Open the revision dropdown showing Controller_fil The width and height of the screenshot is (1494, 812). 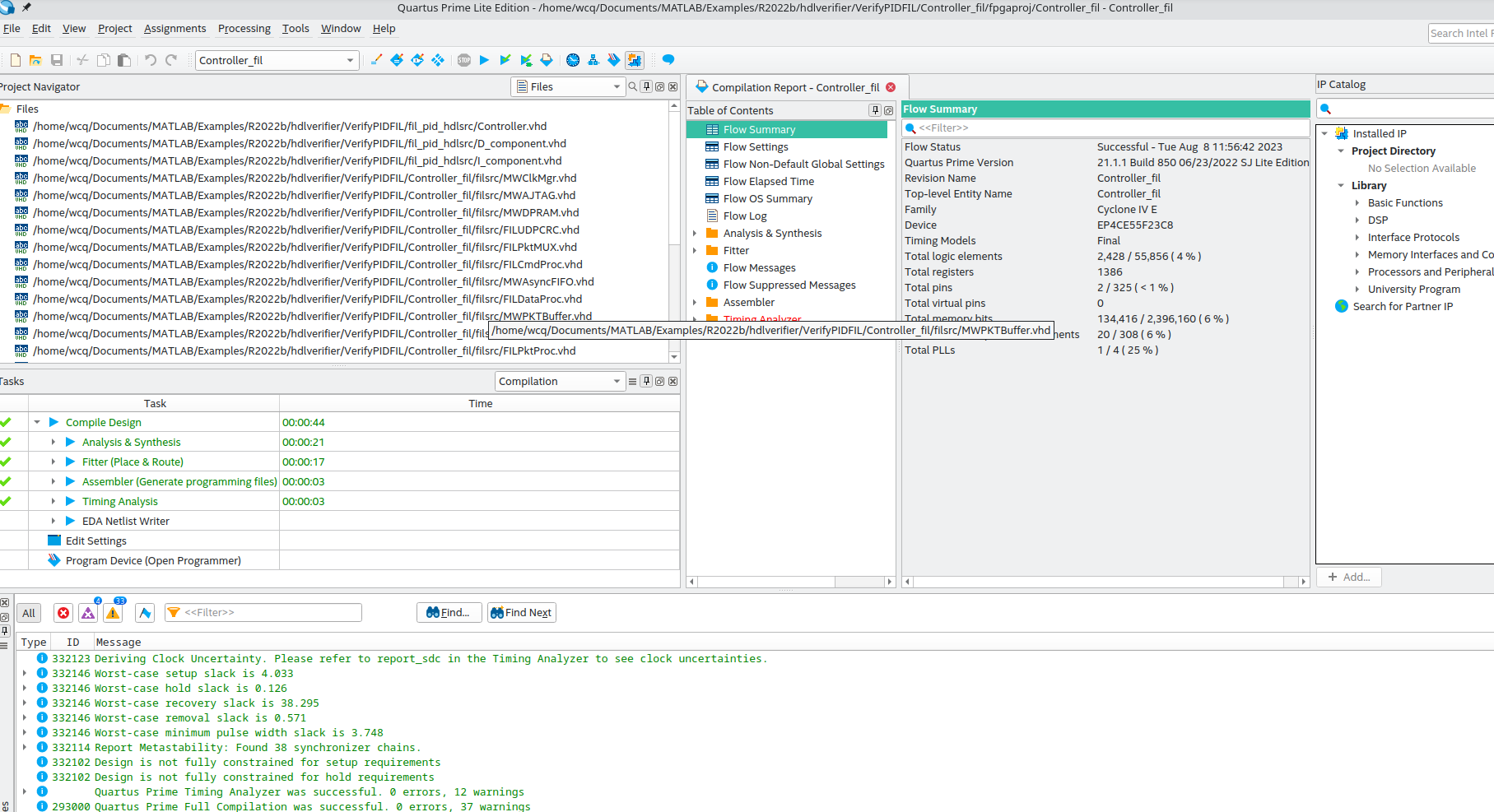click(277, 60)
